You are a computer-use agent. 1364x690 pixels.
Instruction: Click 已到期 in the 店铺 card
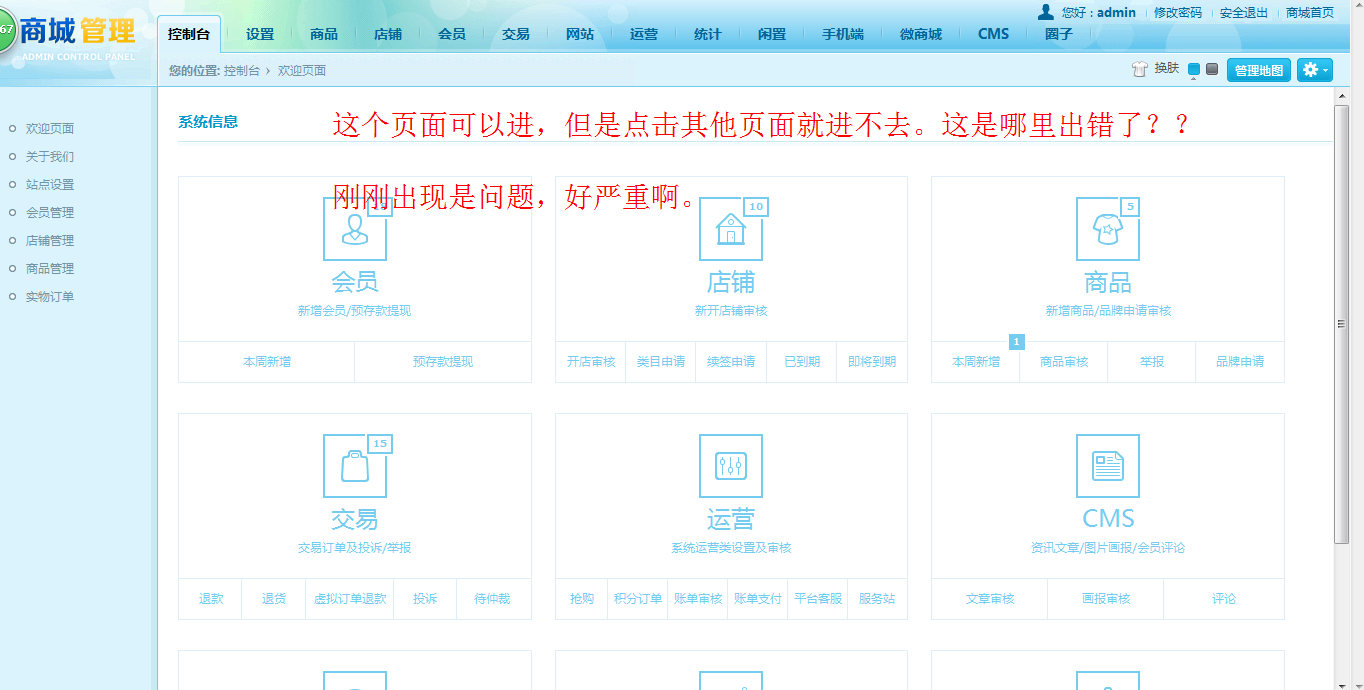point(802,362)
